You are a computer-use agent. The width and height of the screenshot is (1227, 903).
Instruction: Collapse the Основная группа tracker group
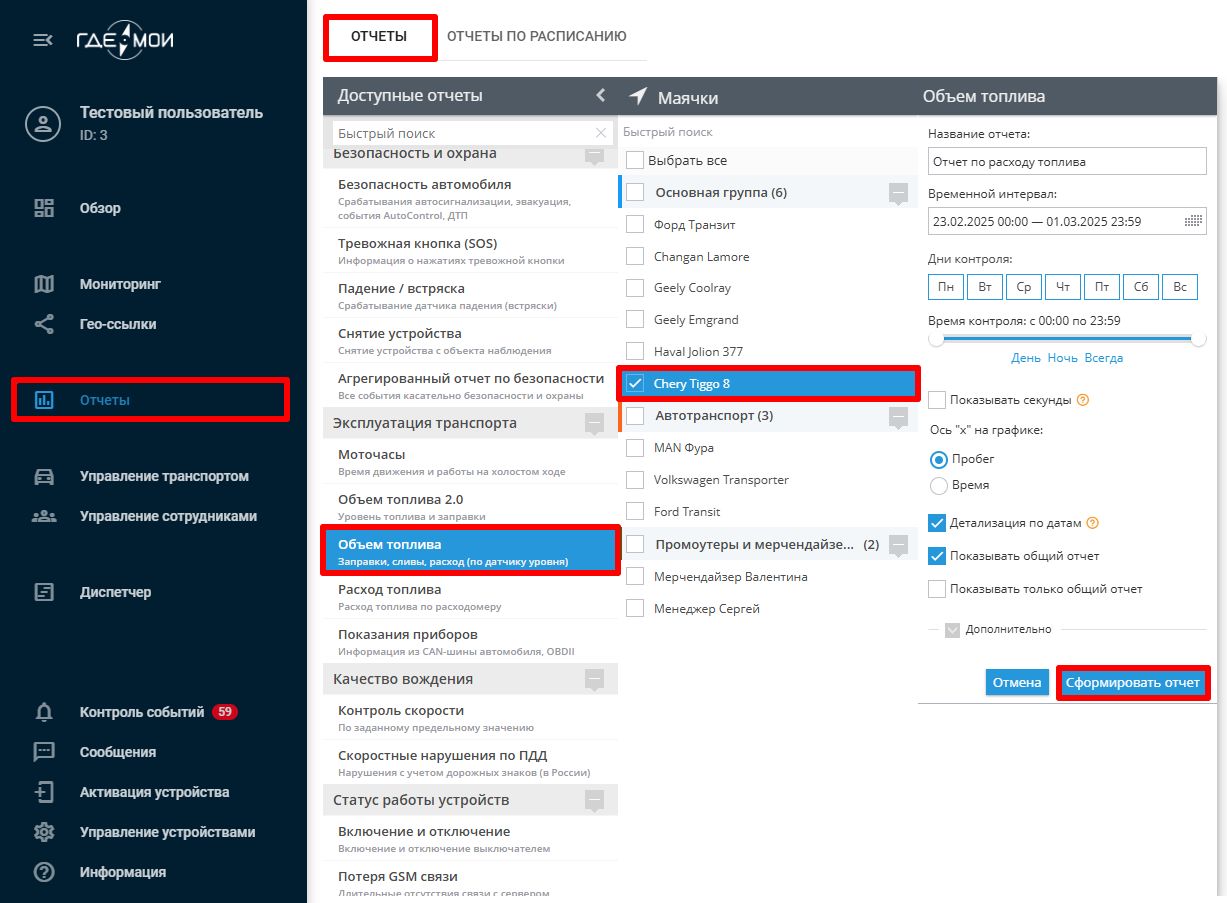pyautogui.click(x=898, y=192)
